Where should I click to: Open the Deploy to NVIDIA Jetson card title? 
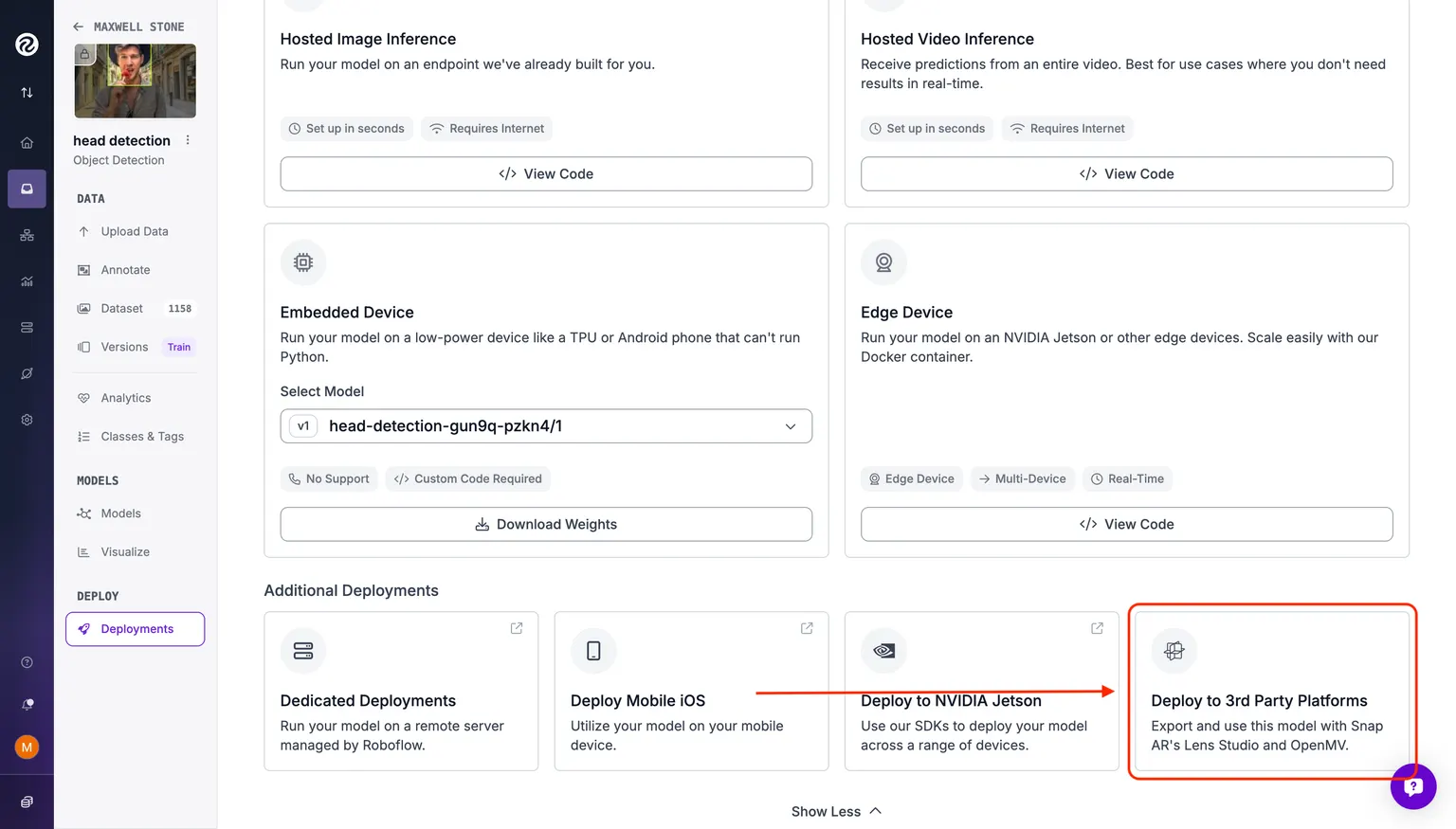(x=951, y=701)
